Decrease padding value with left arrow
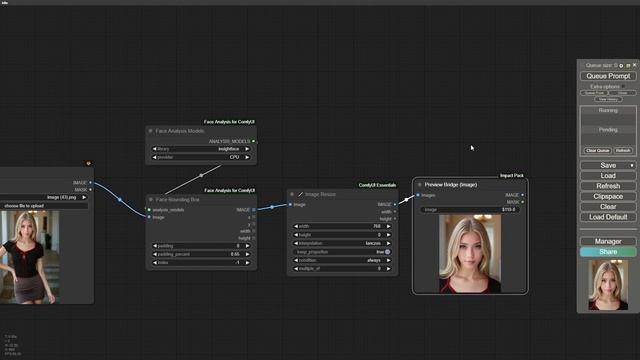The height and width of the screenshot is (360, 640). pos(154,246)
